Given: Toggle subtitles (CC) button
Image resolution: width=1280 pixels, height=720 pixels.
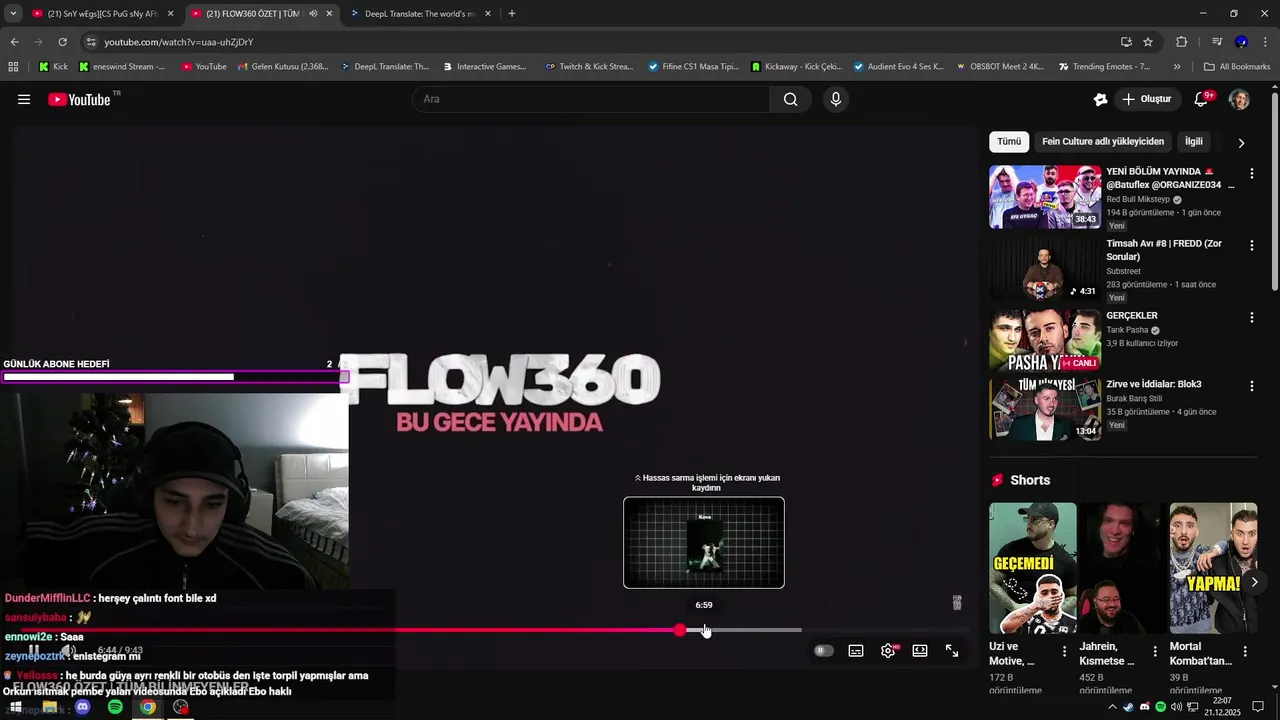Looking at the screenshot, I should pyautogui.click(x=856, y=651).
